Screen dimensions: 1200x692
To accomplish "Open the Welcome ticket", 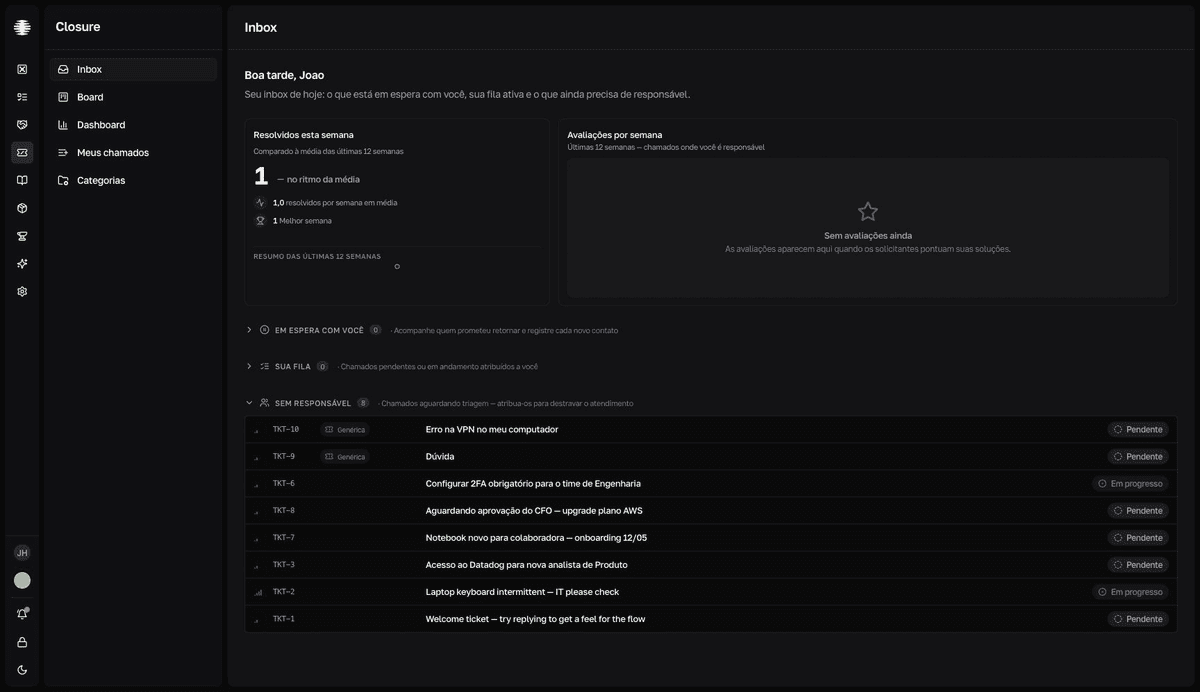I will click(x=535, y=619).
